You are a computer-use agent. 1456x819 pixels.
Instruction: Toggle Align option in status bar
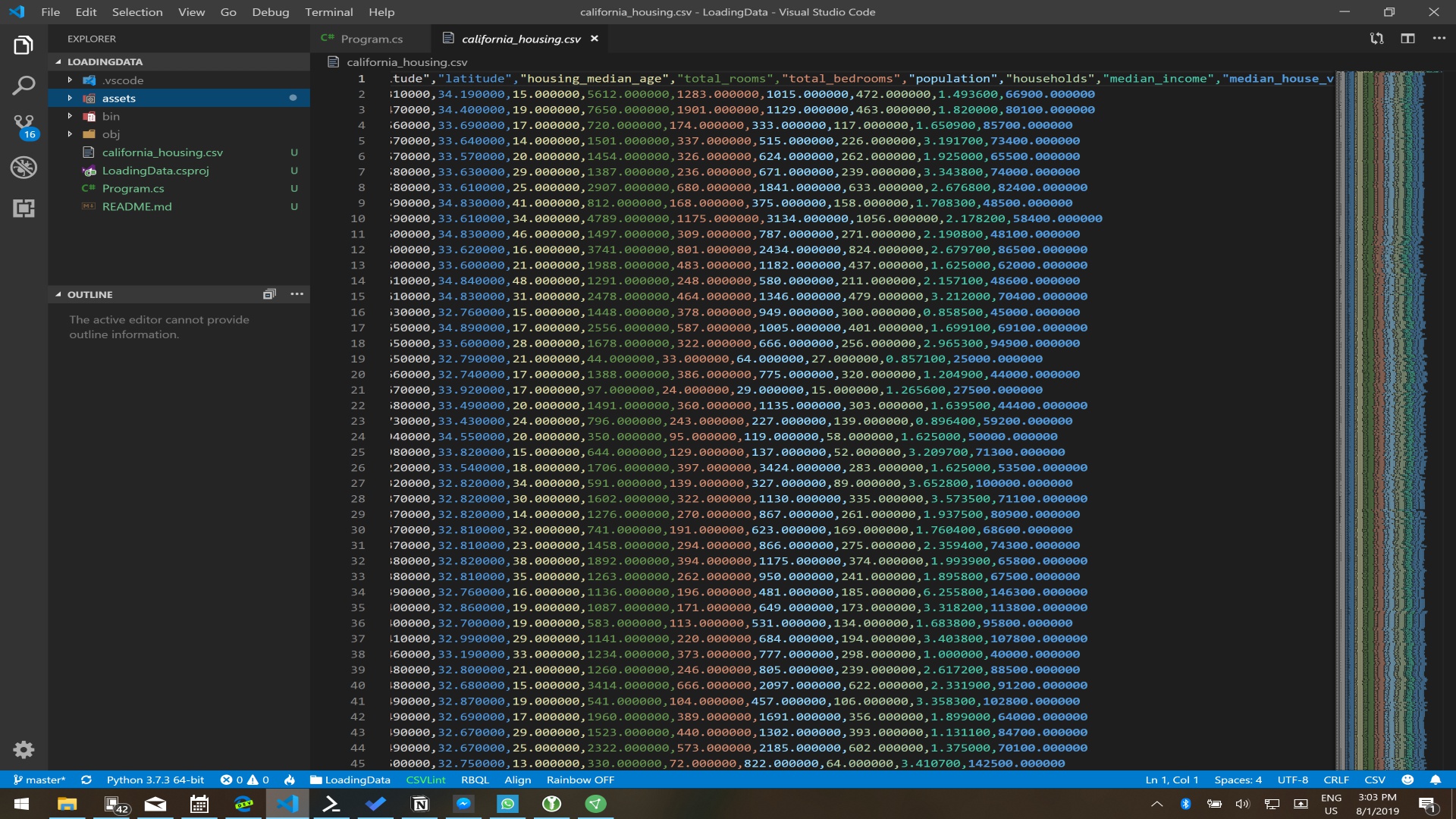tap(517, 780)
